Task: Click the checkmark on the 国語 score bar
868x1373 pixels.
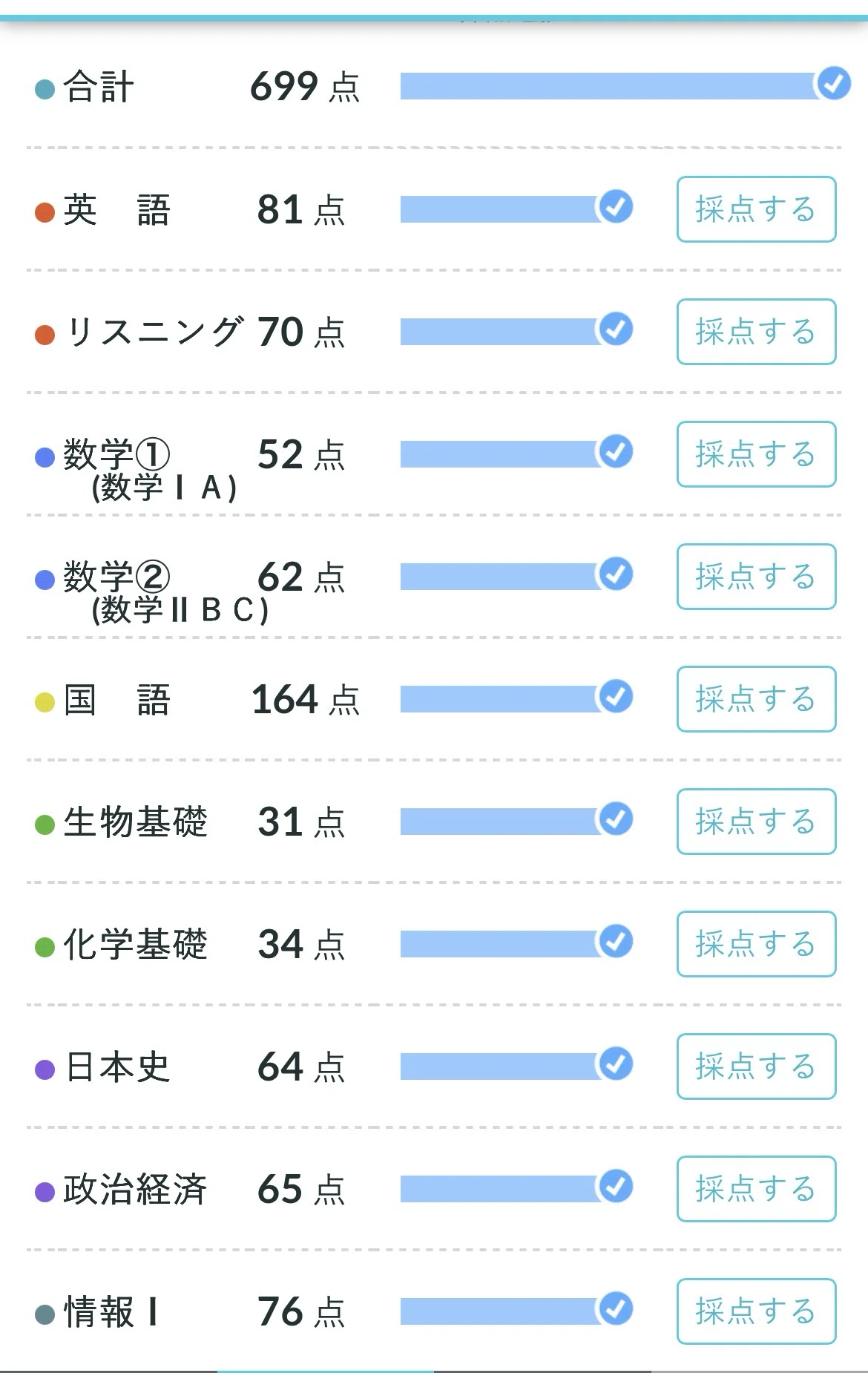Action: click(x=616, y=696)
